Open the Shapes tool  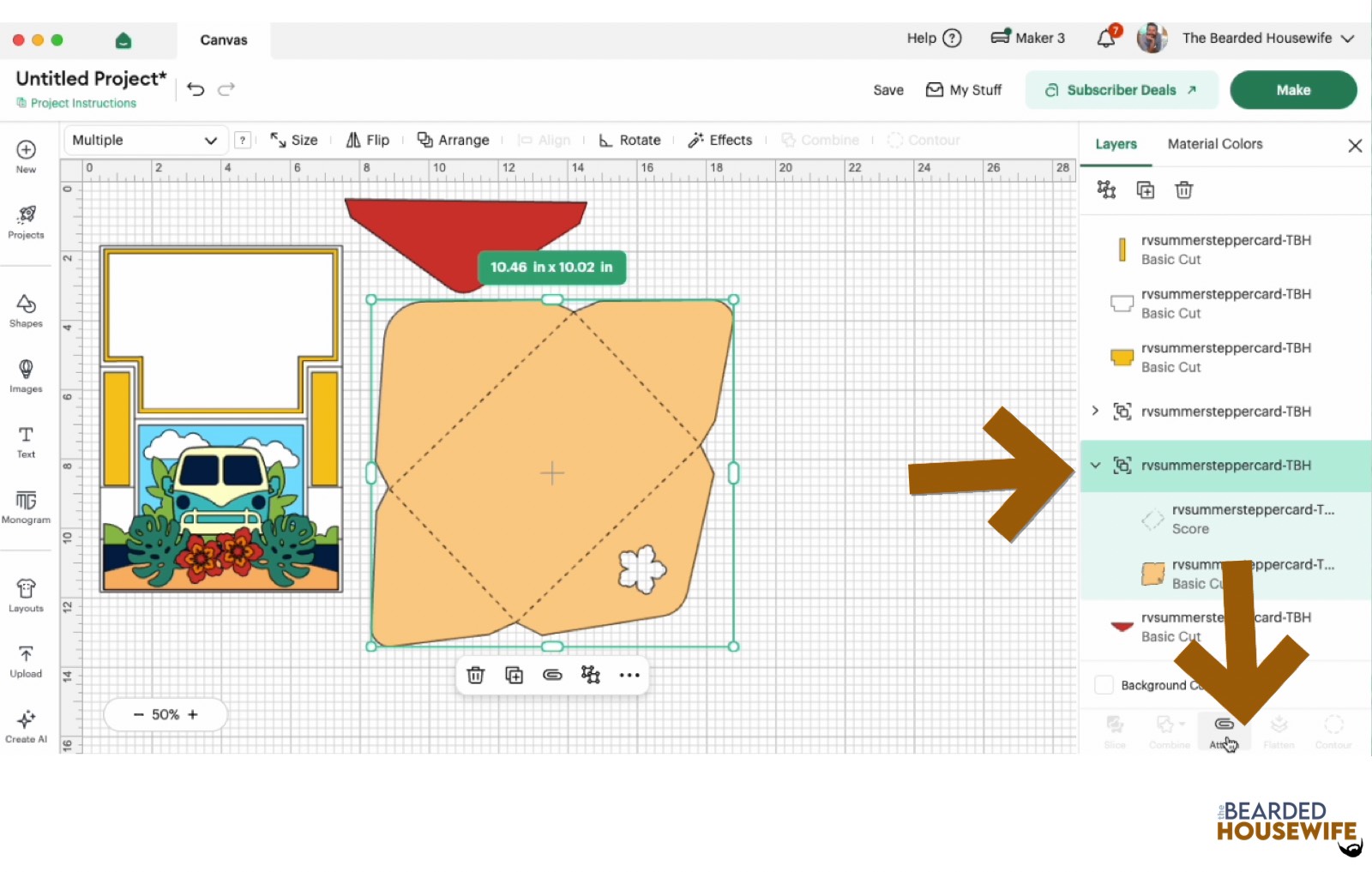pos(26,310)
